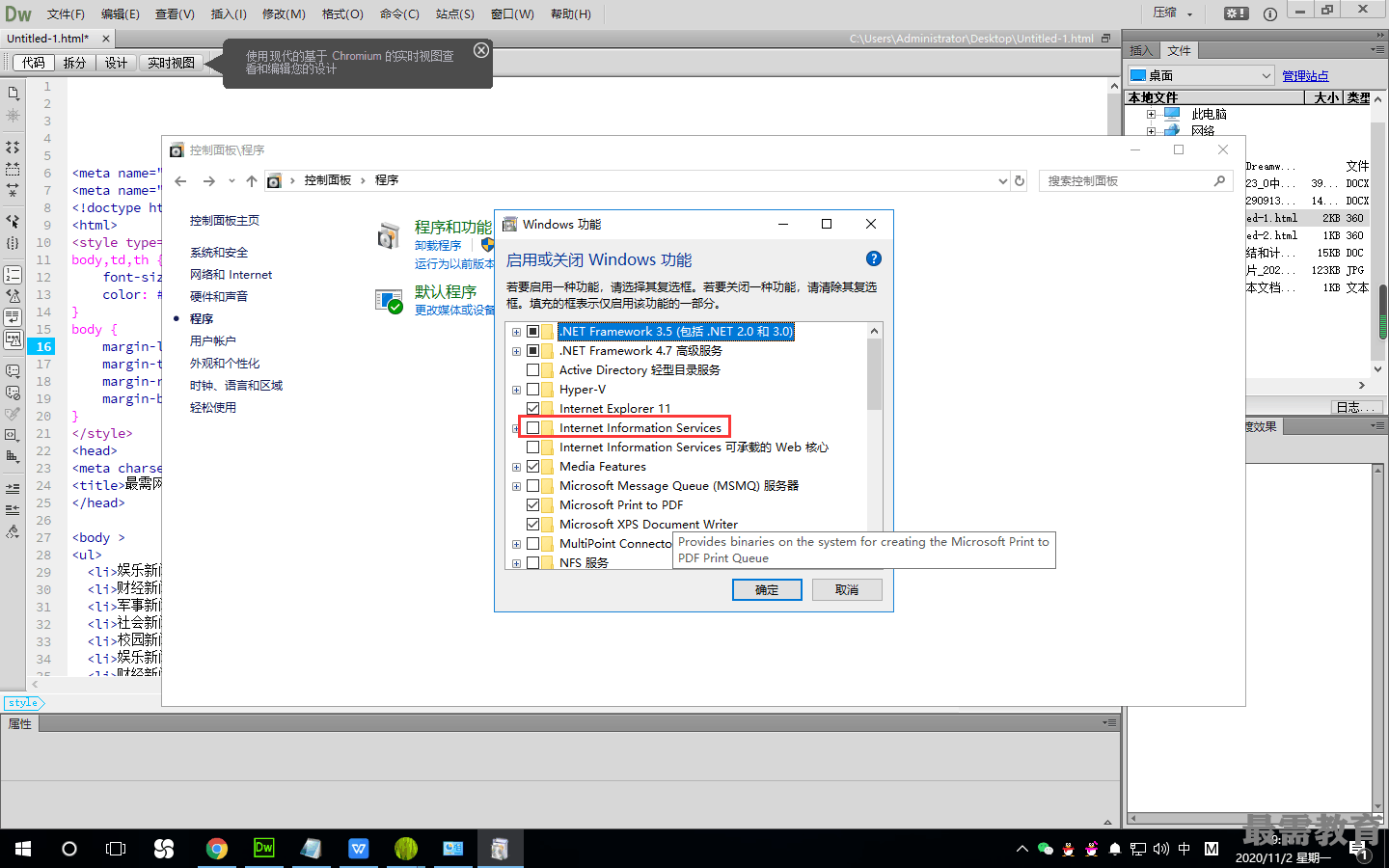
Task: Click the Programs and Features icon
Action: 389,236
